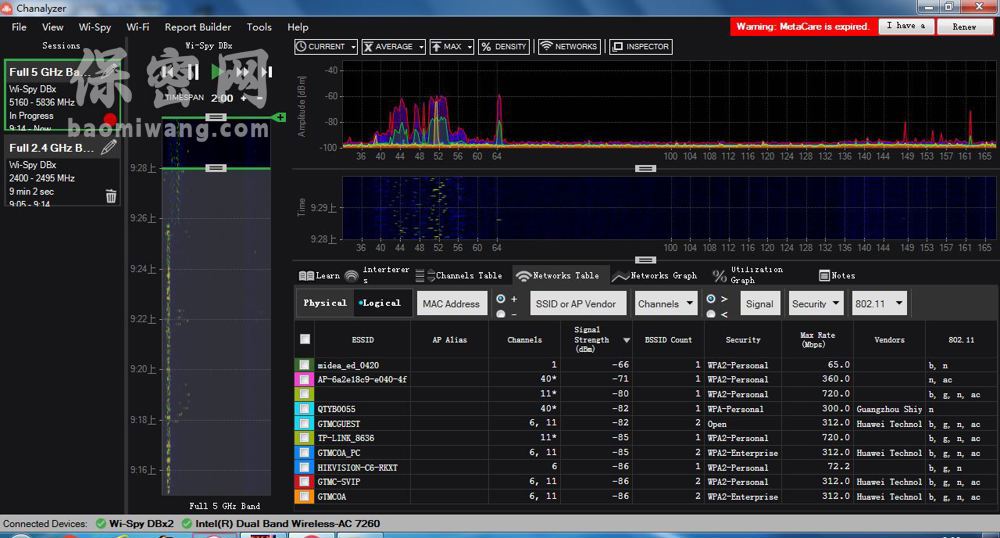
Task: Open the Report Builder menu
Action: (197, 27)
